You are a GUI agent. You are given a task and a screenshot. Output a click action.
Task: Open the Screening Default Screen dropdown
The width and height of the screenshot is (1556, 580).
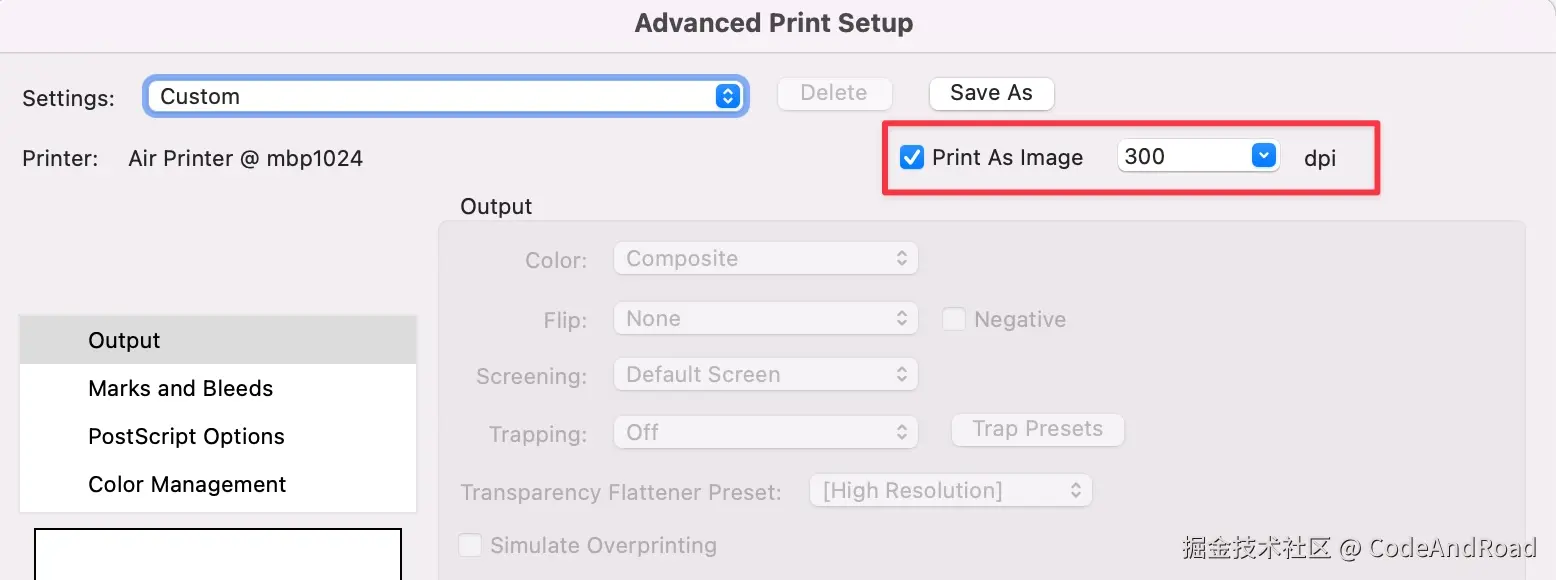pyautogui.click(x=765, y=375)
